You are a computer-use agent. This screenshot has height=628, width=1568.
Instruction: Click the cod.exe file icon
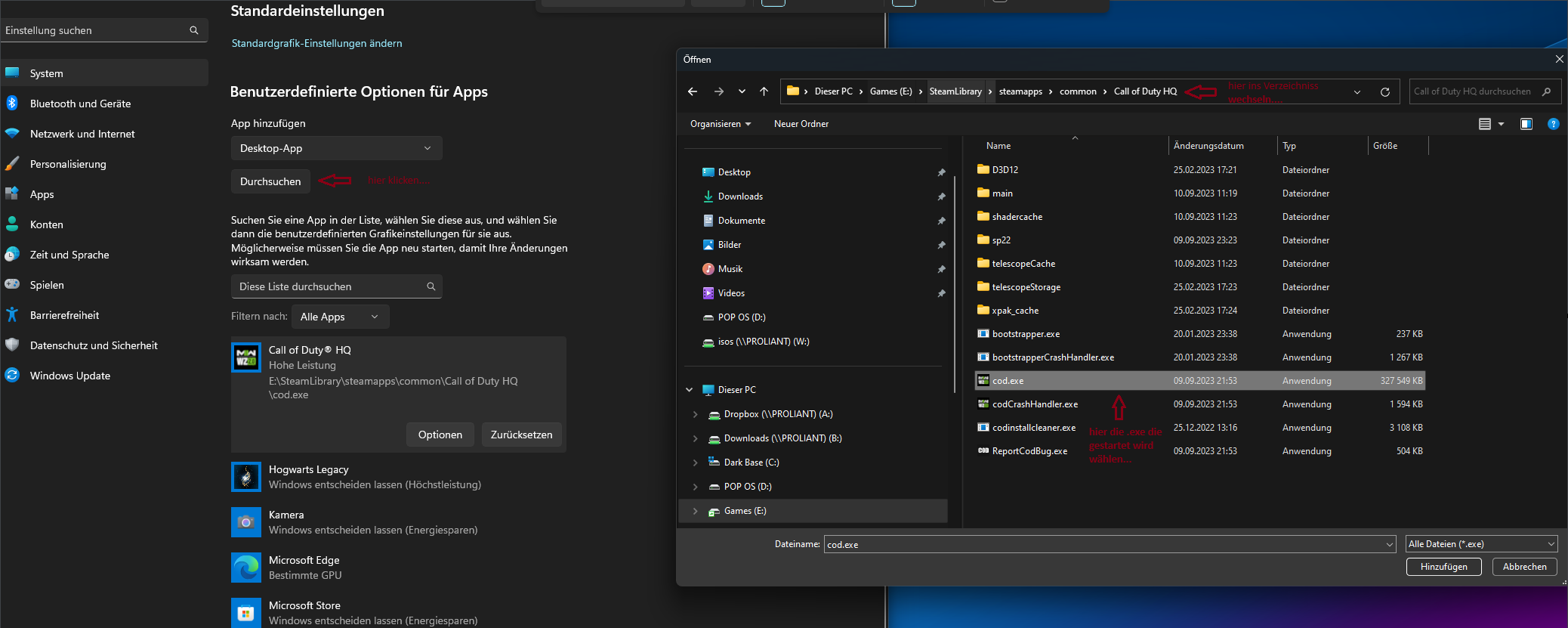coord(983,381)
